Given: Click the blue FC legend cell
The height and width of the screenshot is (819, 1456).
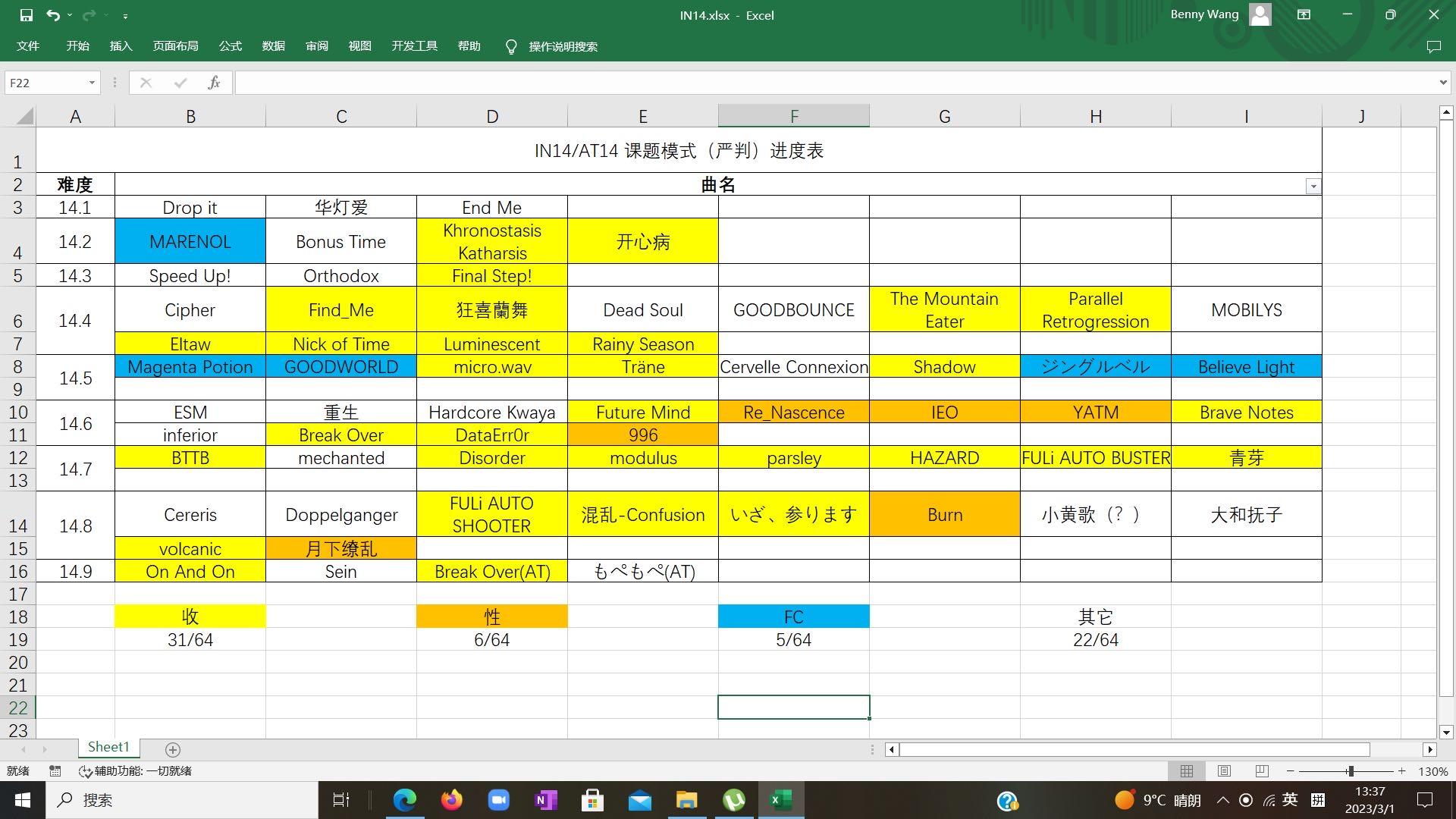Looking at the screenshot, I should click(794, 617).
